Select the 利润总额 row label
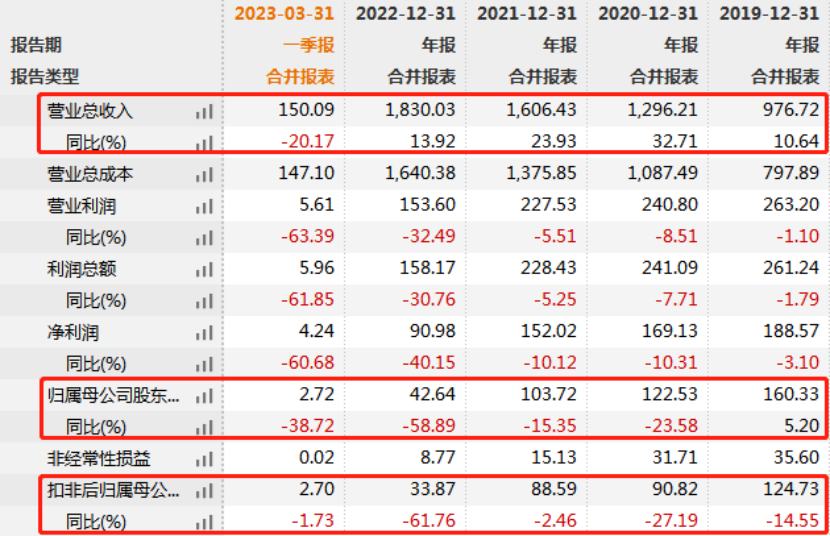 (x=82, y=269)
